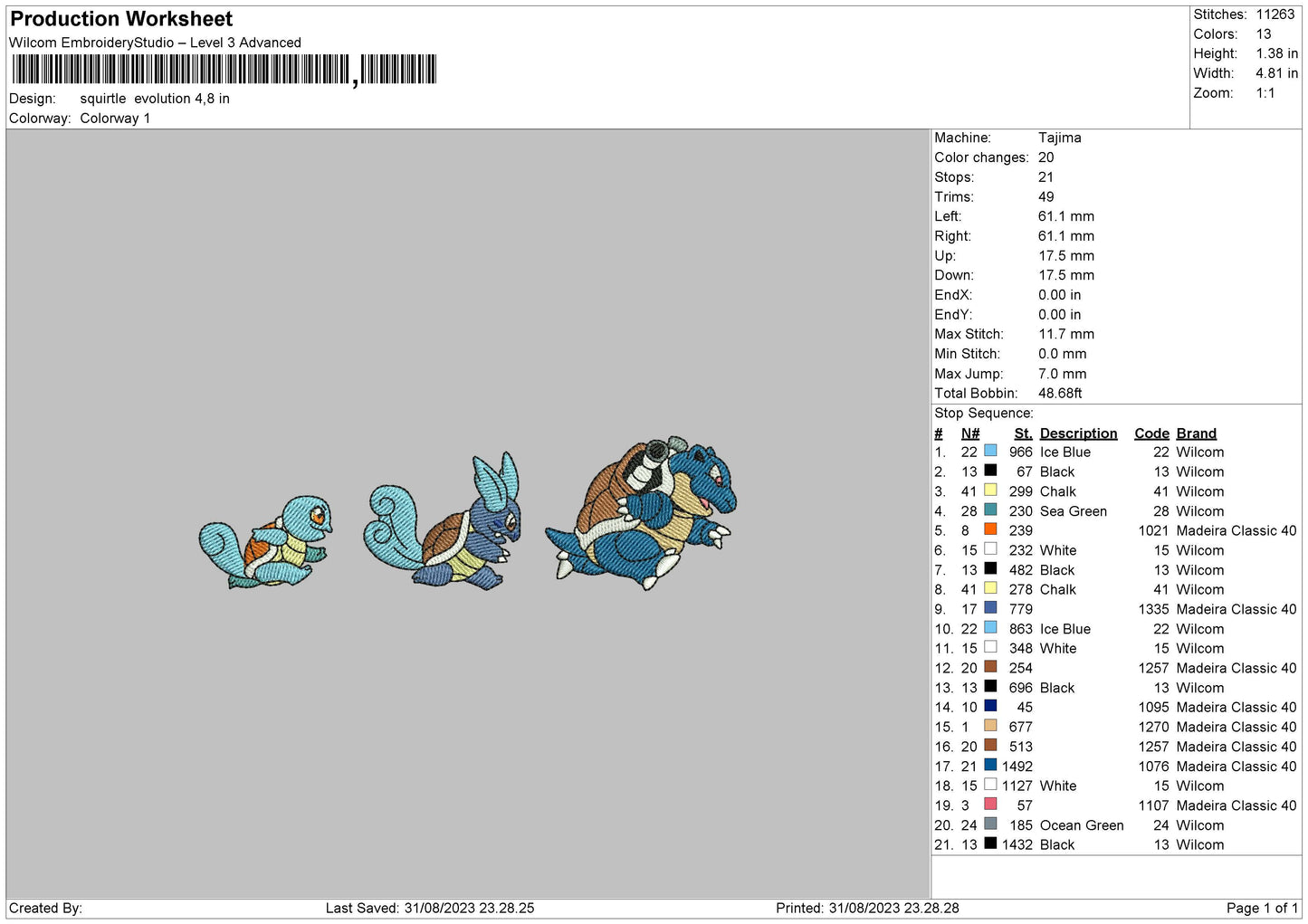Click the N# column header
This screenshot has height=924, width=1308.
[969, 433]
